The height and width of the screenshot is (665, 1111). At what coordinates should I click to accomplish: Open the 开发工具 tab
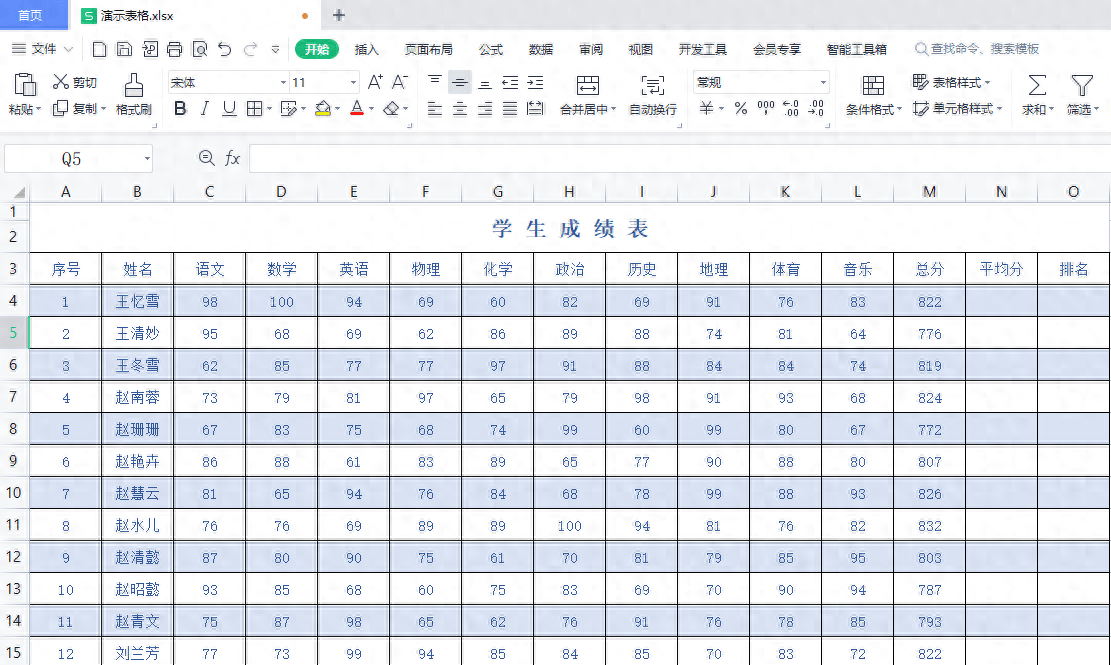pos(702,49)
